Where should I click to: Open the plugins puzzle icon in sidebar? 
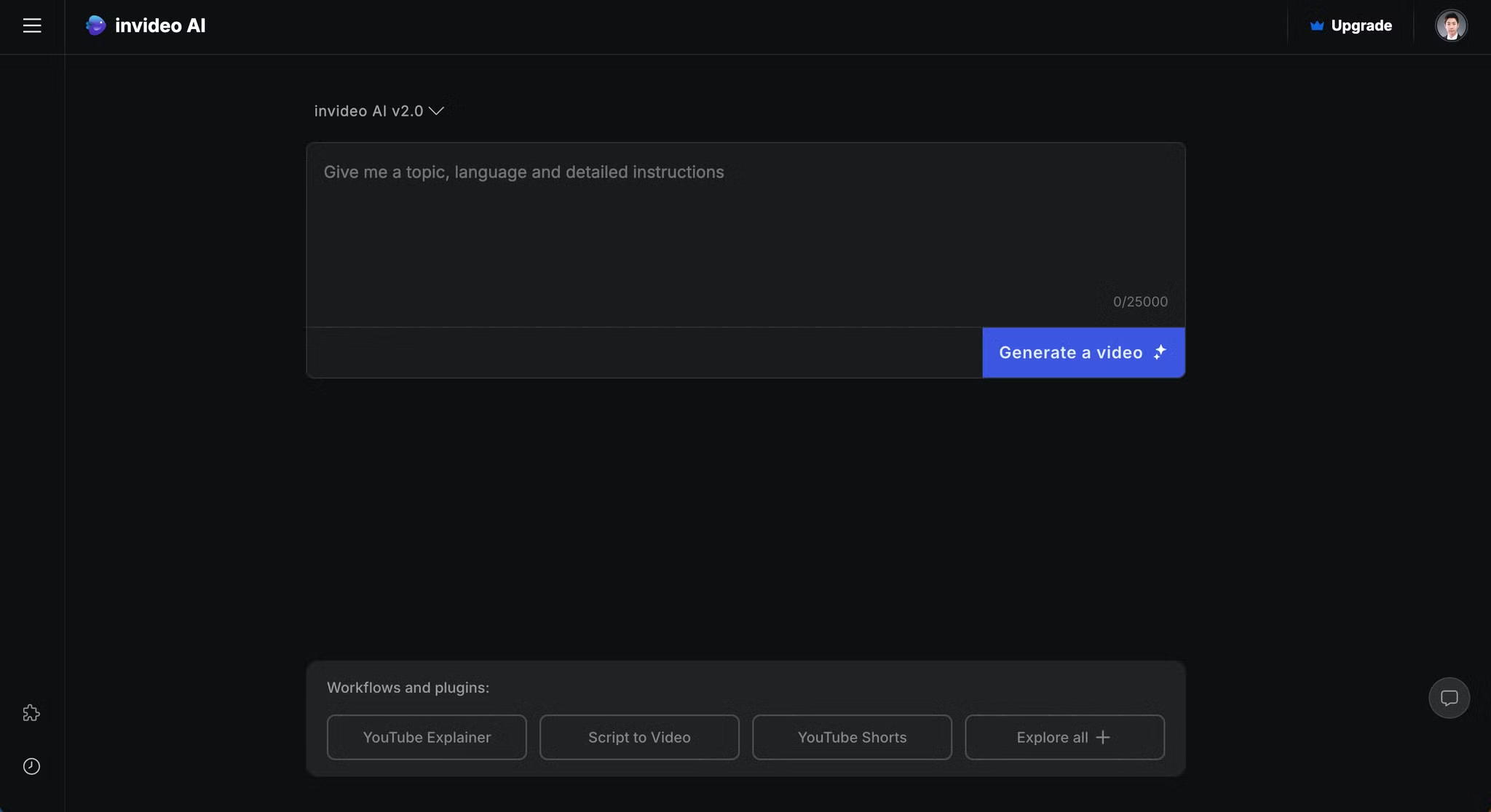31,713
